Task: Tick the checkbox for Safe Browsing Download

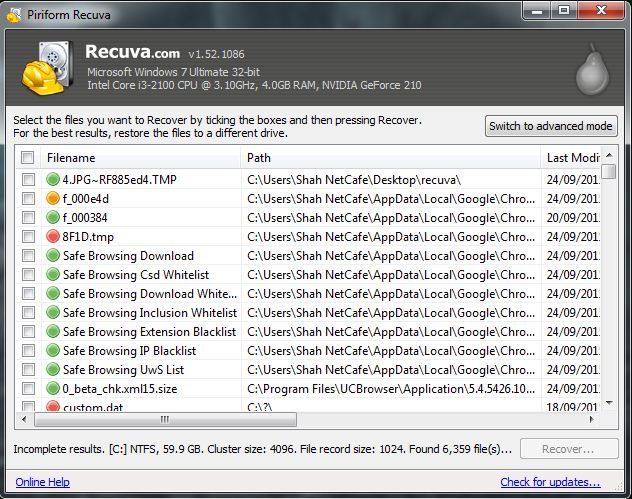Action: (x=28, y=255)
